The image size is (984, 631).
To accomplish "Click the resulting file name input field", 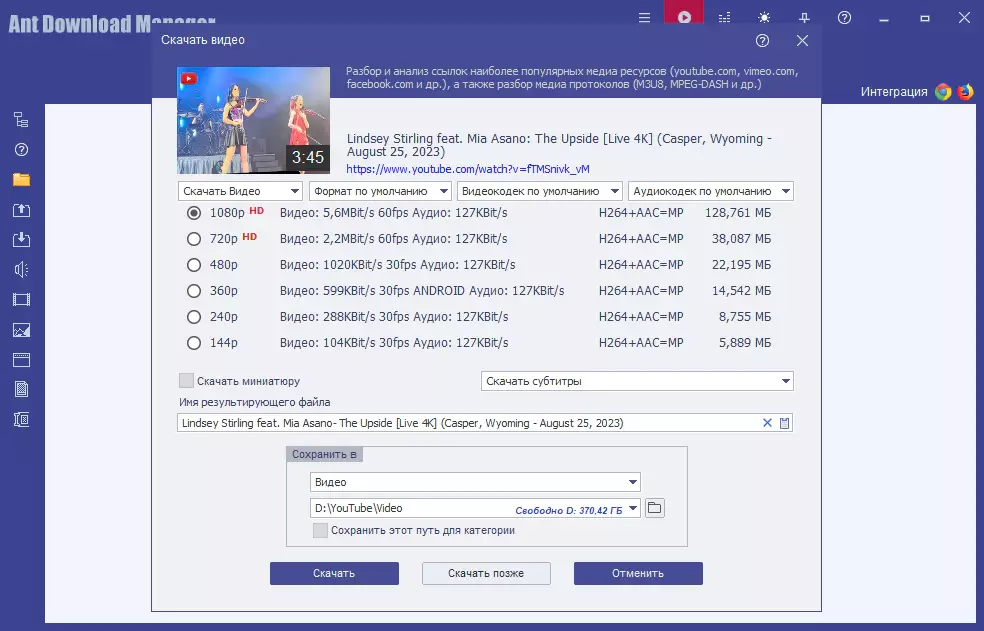I will pyautogui.click(x=465, y=423).
